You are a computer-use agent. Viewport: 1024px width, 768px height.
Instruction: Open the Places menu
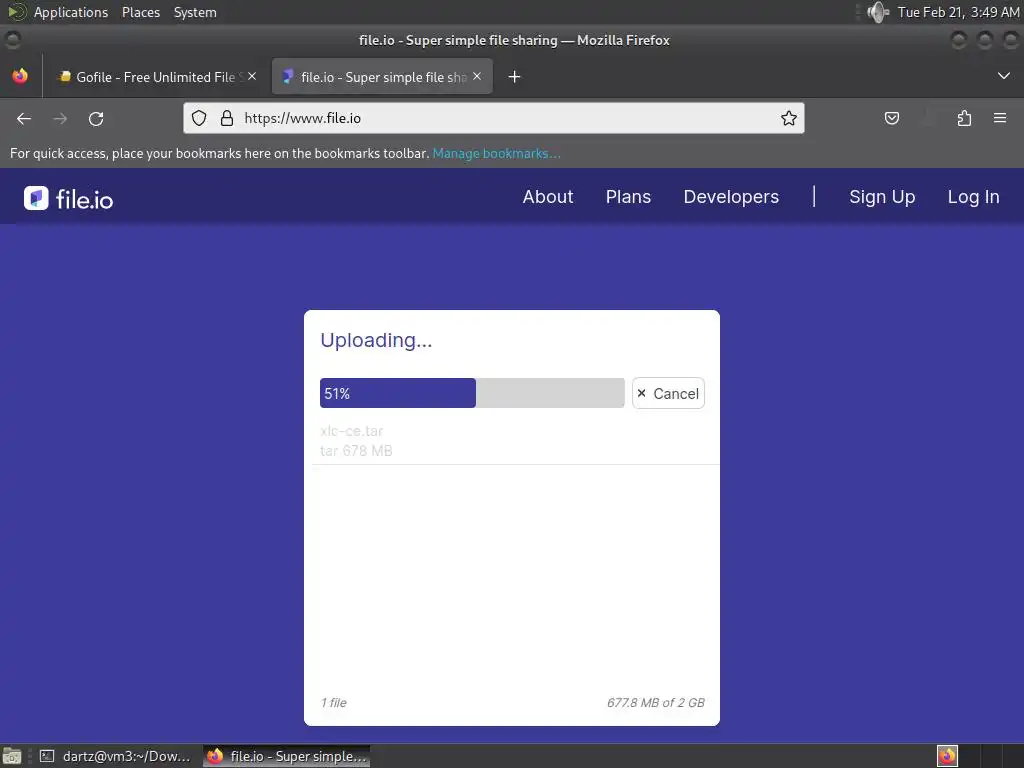click(x=141, y=12)
